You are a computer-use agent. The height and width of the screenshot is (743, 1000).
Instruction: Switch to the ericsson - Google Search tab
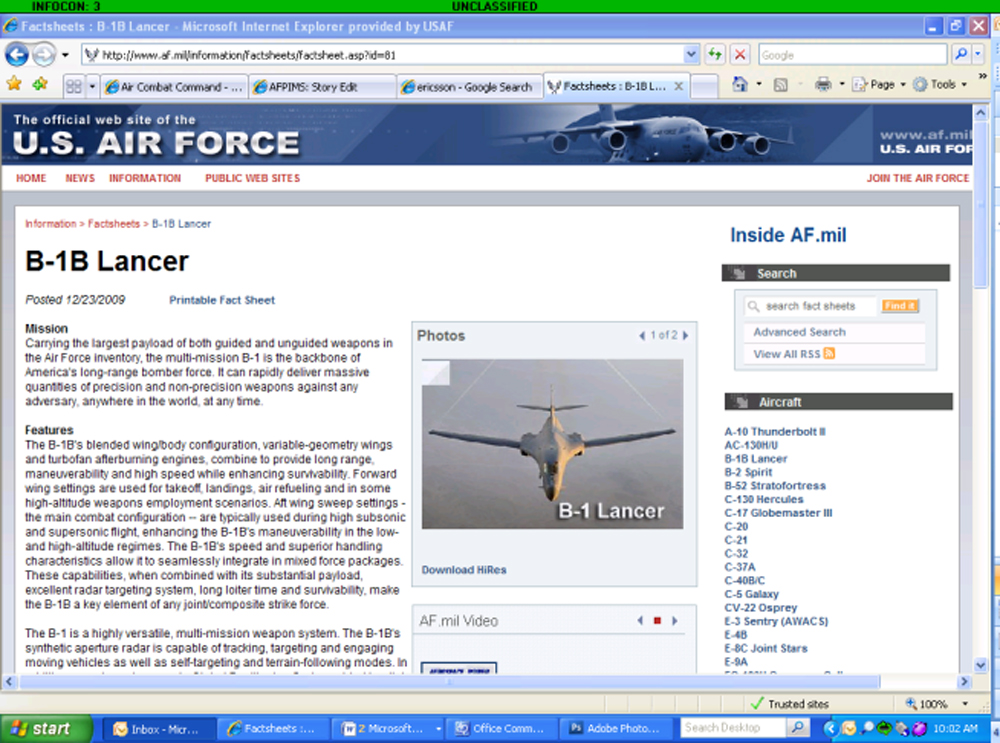point(468,85)
